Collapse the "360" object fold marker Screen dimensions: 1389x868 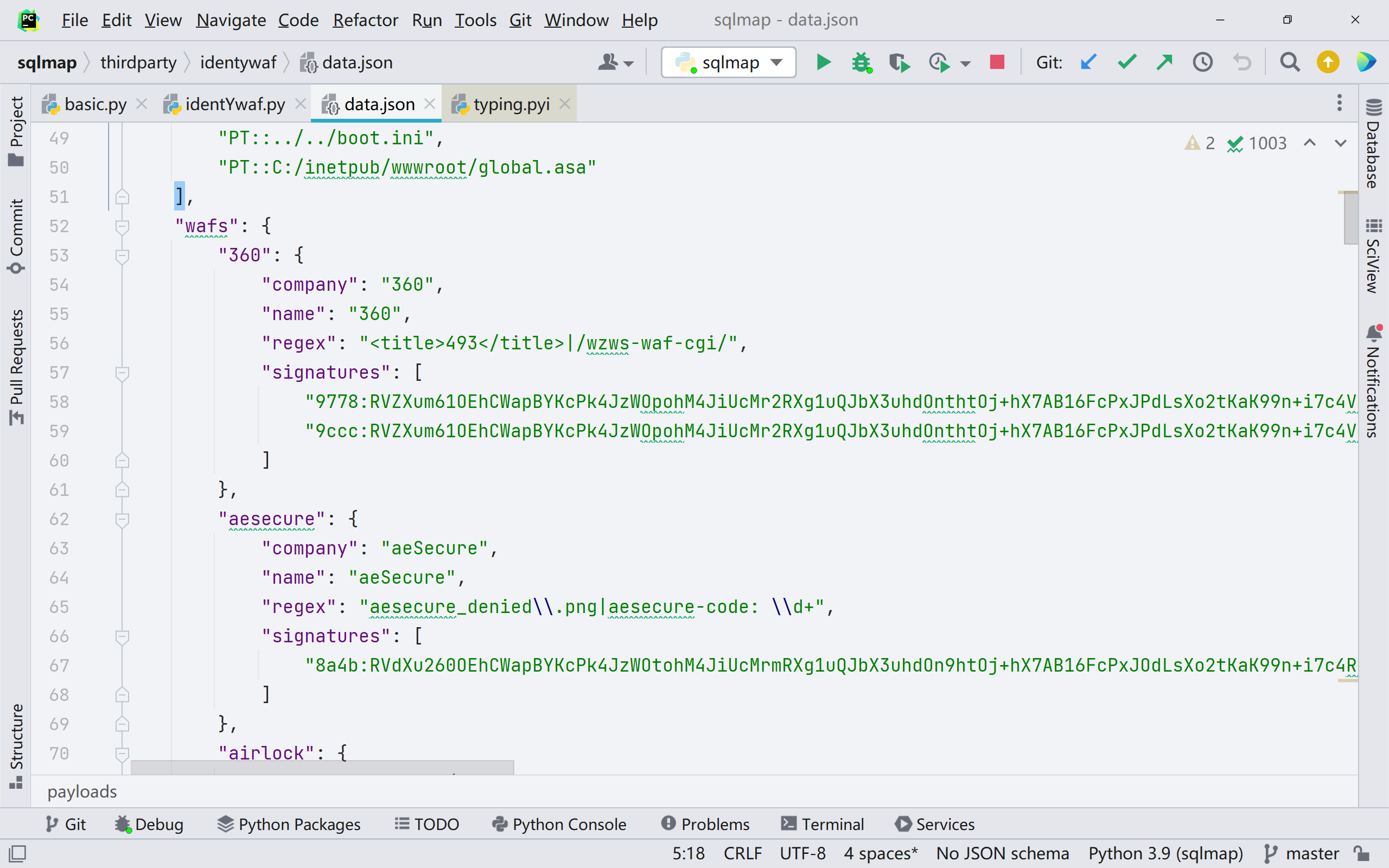[122, 256]
